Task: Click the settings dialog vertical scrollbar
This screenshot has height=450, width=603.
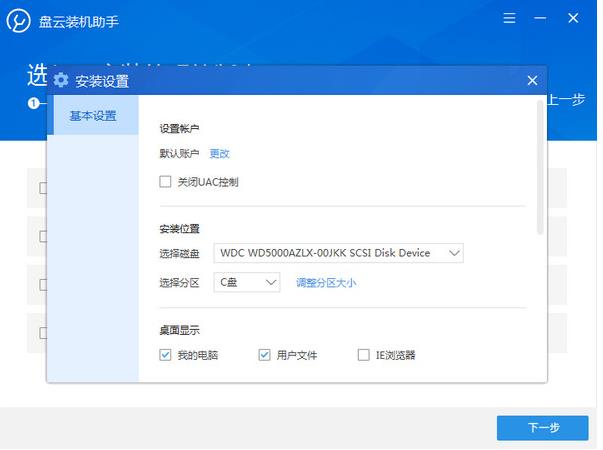Action: [541, 165]
